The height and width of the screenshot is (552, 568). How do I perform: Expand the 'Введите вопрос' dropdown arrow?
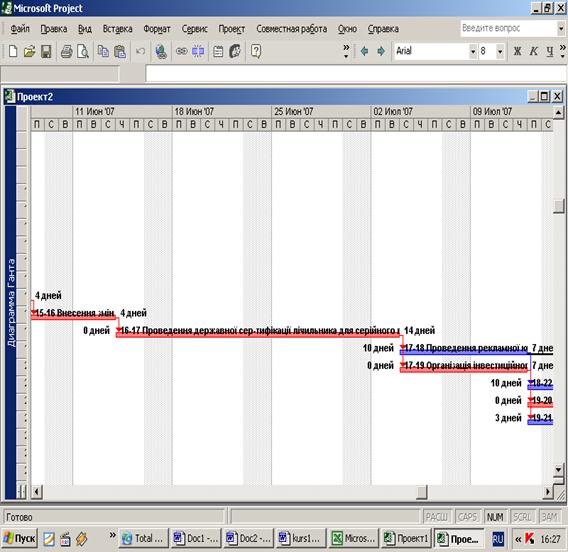(561, 28)
